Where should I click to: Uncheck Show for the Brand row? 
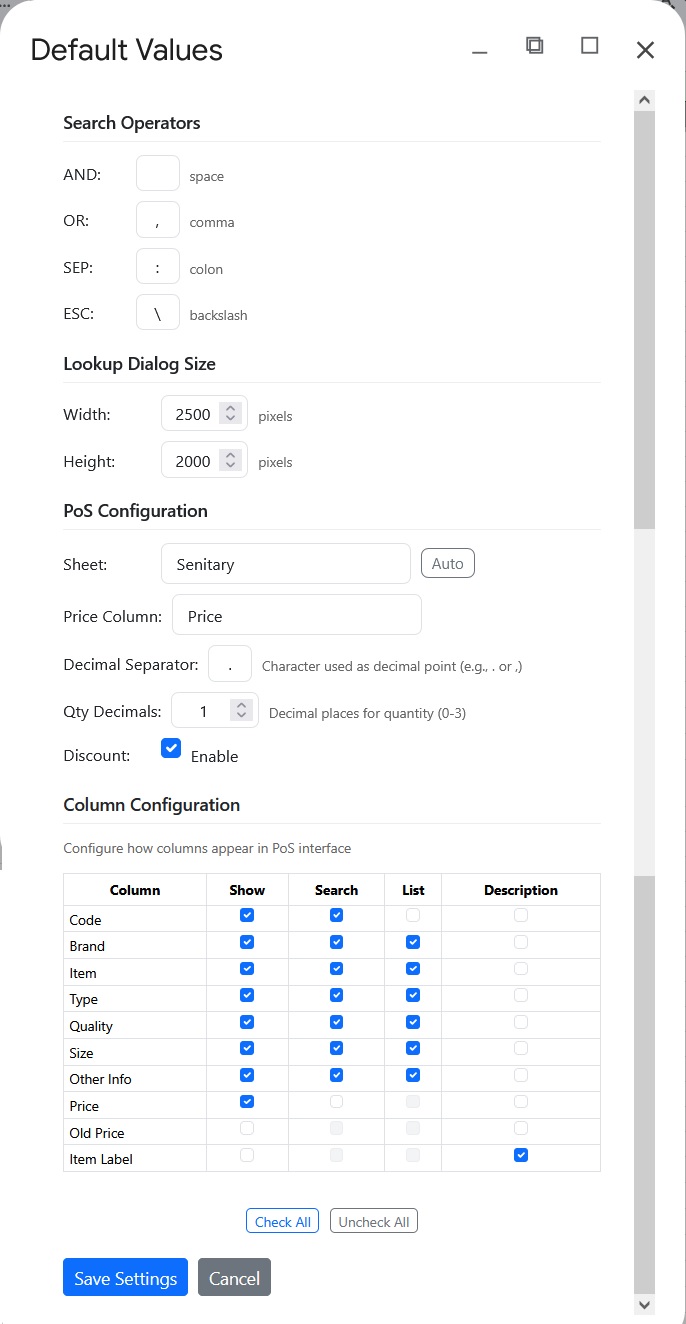[x=247, y=942]
